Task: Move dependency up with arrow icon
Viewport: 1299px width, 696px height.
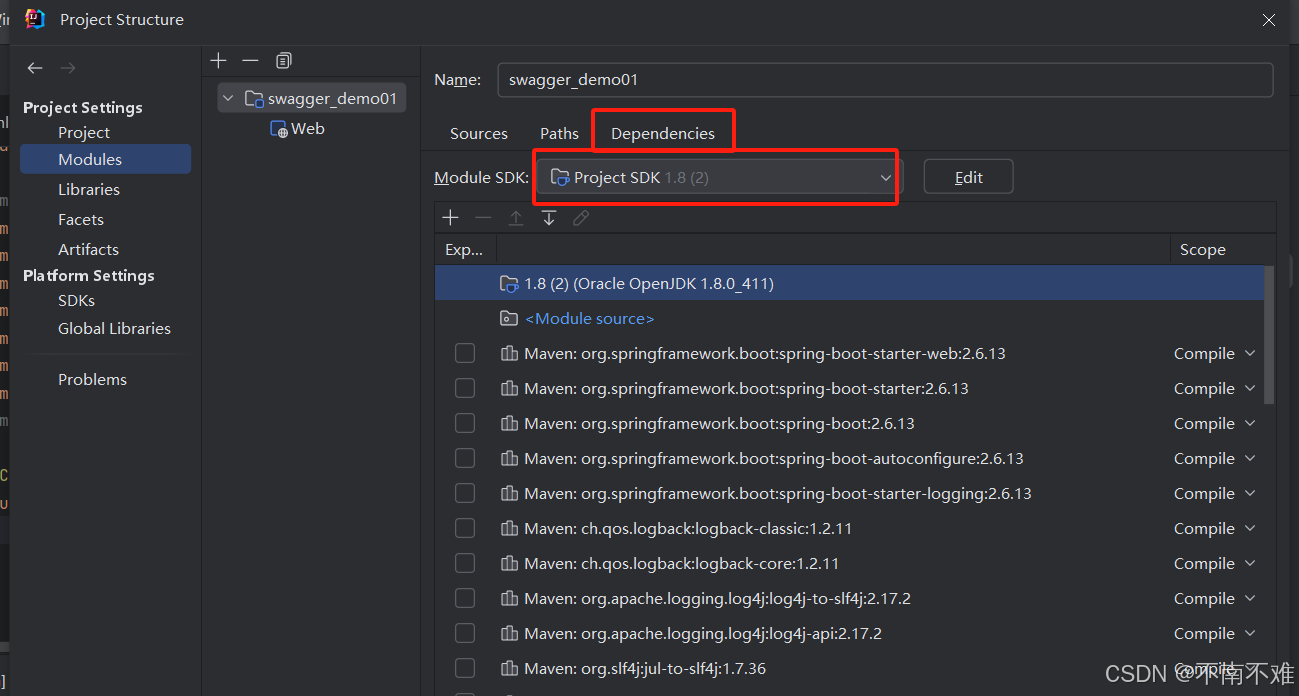Action: [x=516, y=218]
